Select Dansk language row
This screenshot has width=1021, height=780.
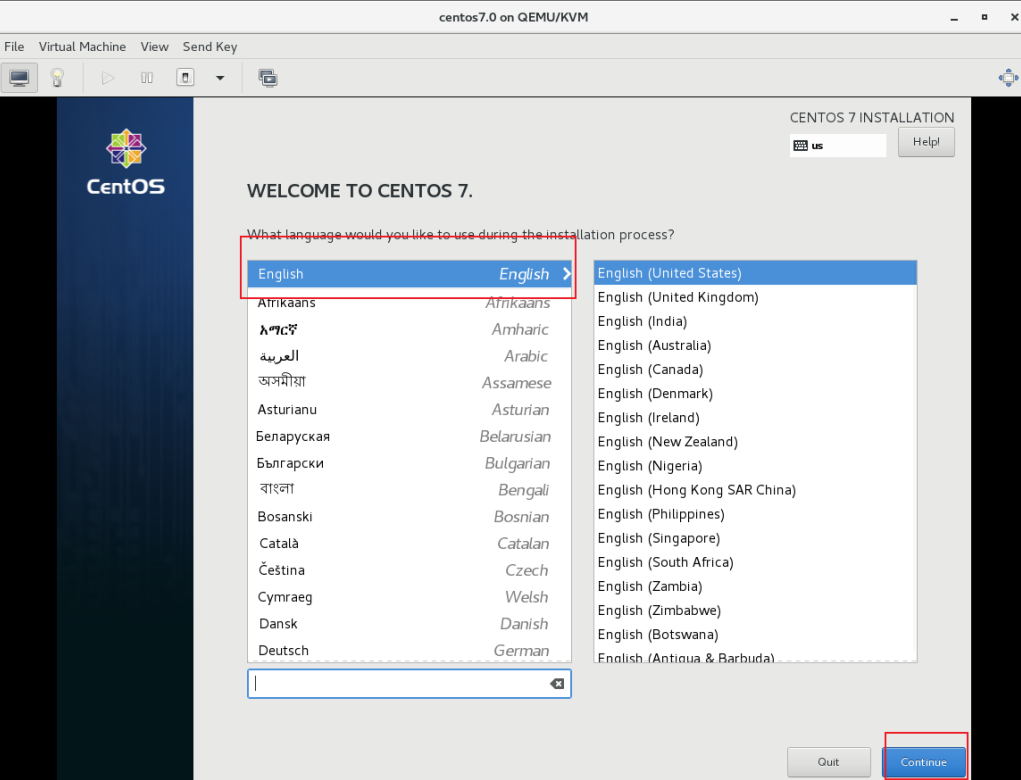(x=410, y=624)
